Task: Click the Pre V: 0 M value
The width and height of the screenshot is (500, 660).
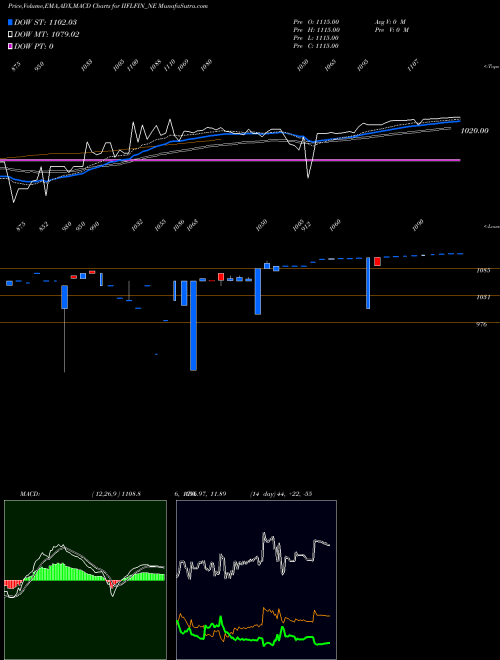Action: click(393, 30)
